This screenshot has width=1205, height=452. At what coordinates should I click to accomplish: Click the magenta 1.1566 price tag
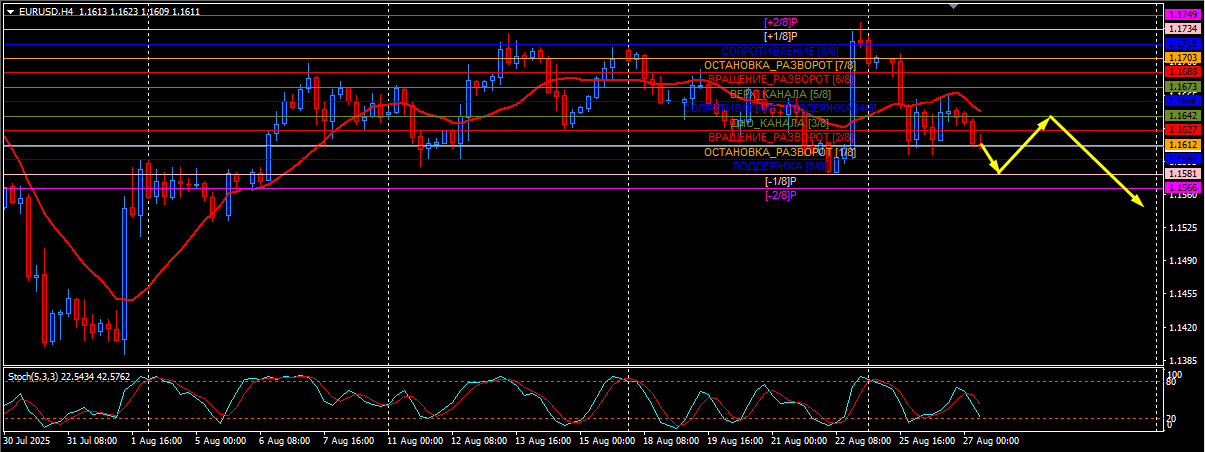(1183, 188)
